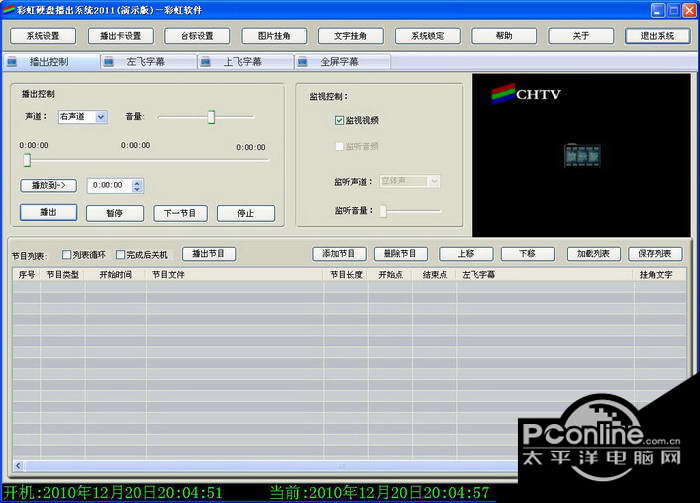Open 播出卡设置 broadcast card settings
The width and height of the screenshot is (700, 503).
coord(121,36)
